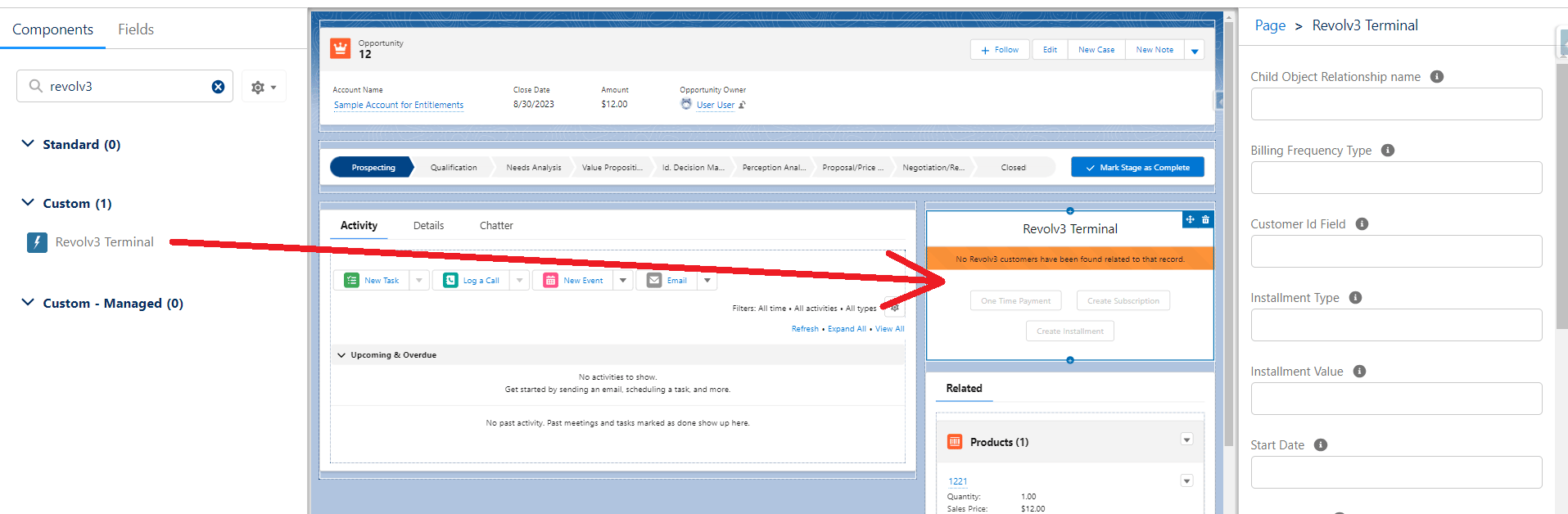
Task: Click the Opportunity Owner avatar icon
Action: pyautogui.click(x=686, y=104)
